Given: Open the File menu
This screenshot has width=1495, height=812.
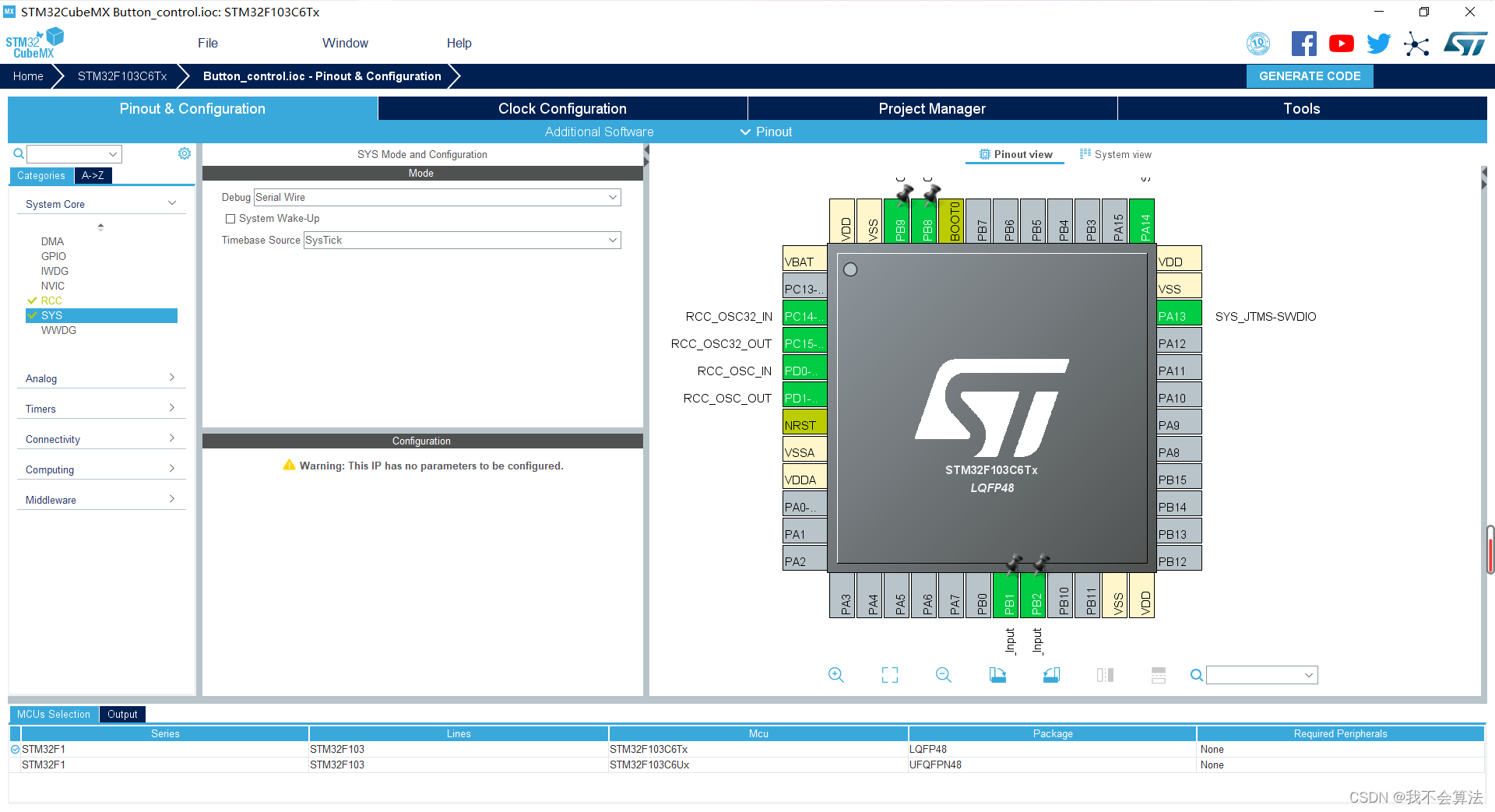Looking at the screenshot, I should click(208, 44).
